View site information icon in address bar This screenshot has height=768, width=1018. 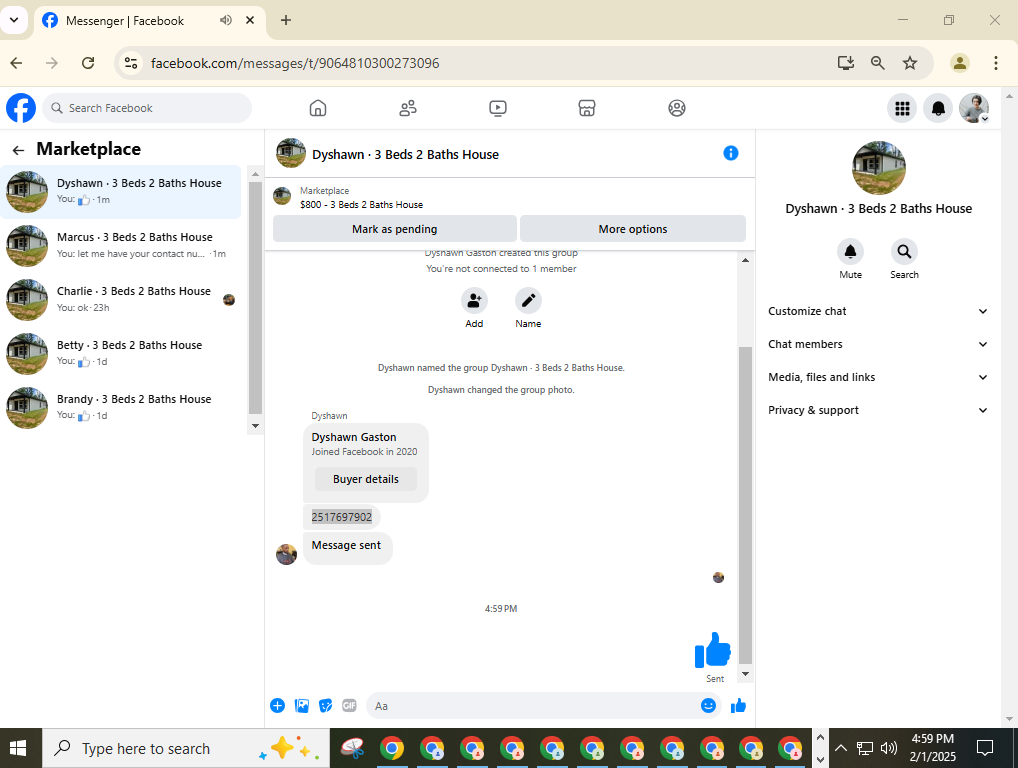point(131,63)
